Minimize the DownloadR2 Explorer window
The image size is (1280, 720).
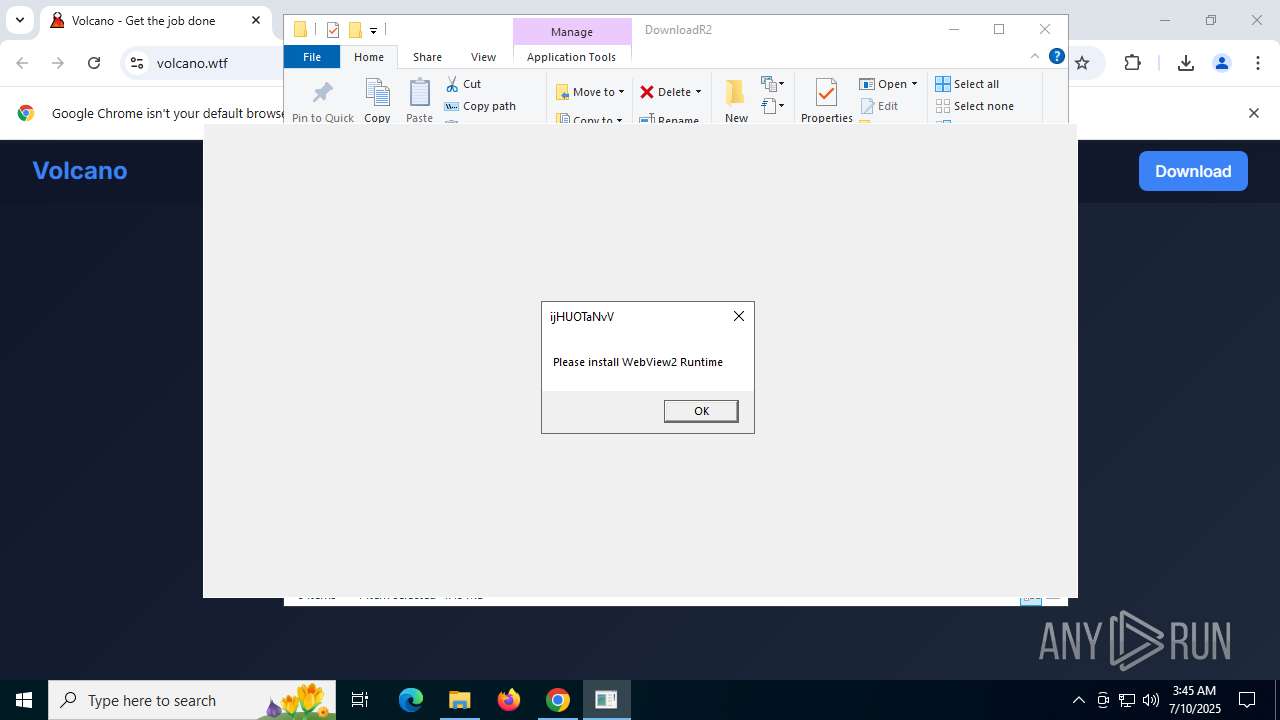tap(953, 29)
